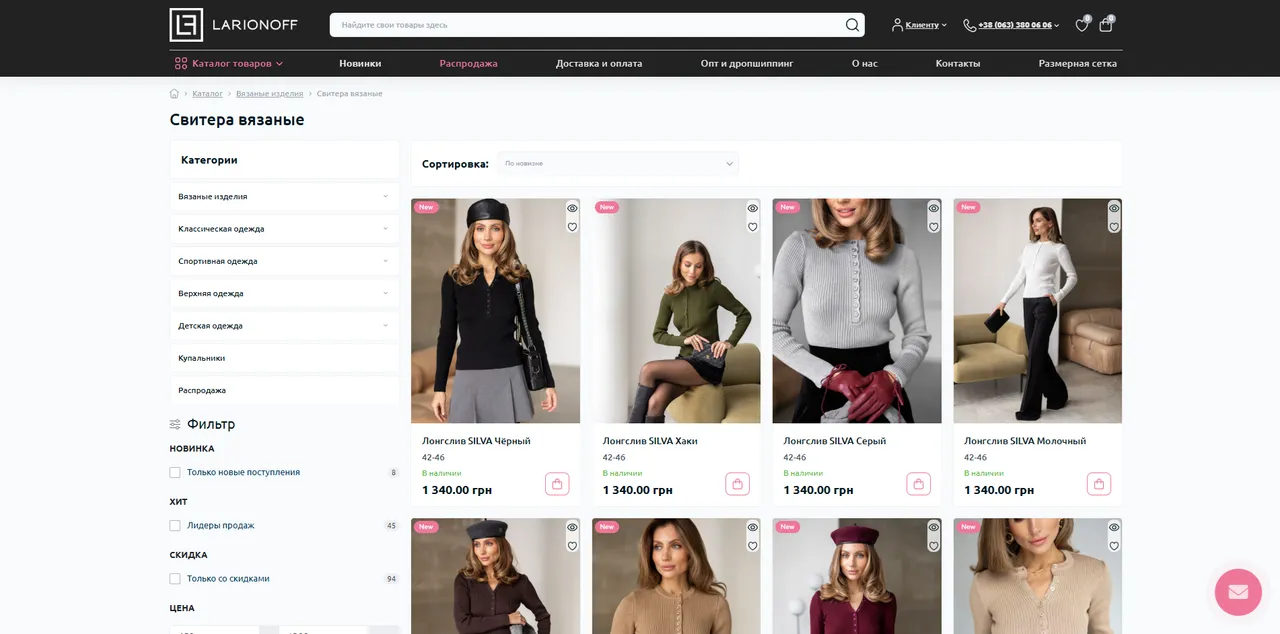Click the home icon in breadcrumbs
This screenshot has width=1280, height=634.
(174, 93)
